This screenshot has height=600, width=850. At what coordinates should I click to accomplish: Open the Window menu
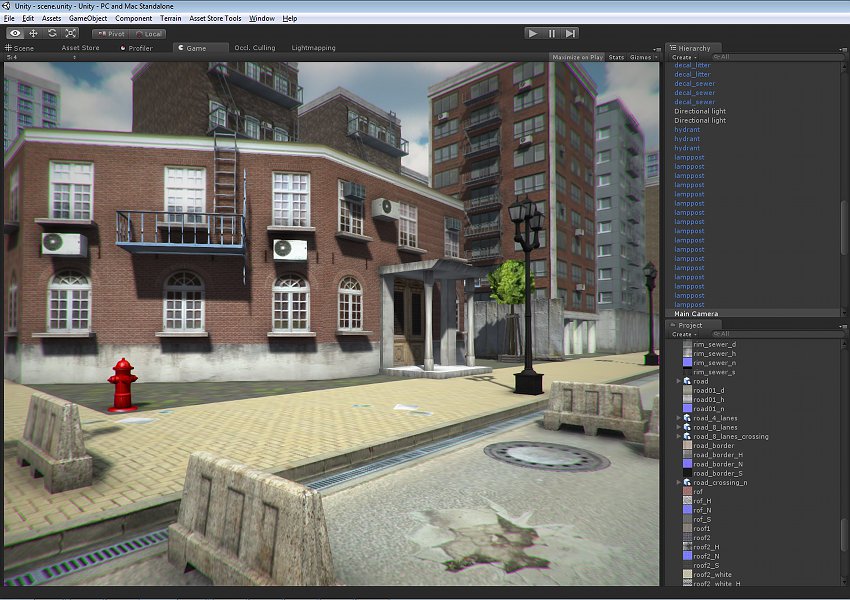(262, 18)
